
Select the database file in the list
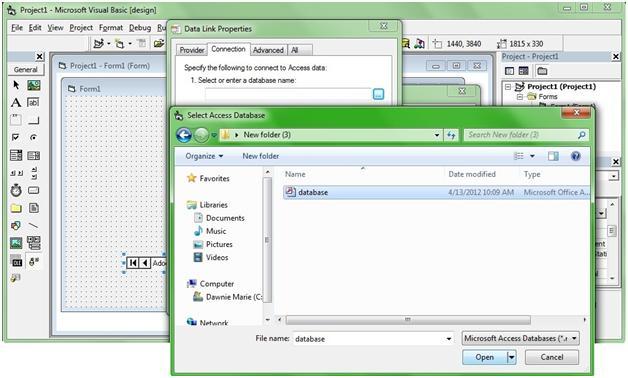coord(436,192)
